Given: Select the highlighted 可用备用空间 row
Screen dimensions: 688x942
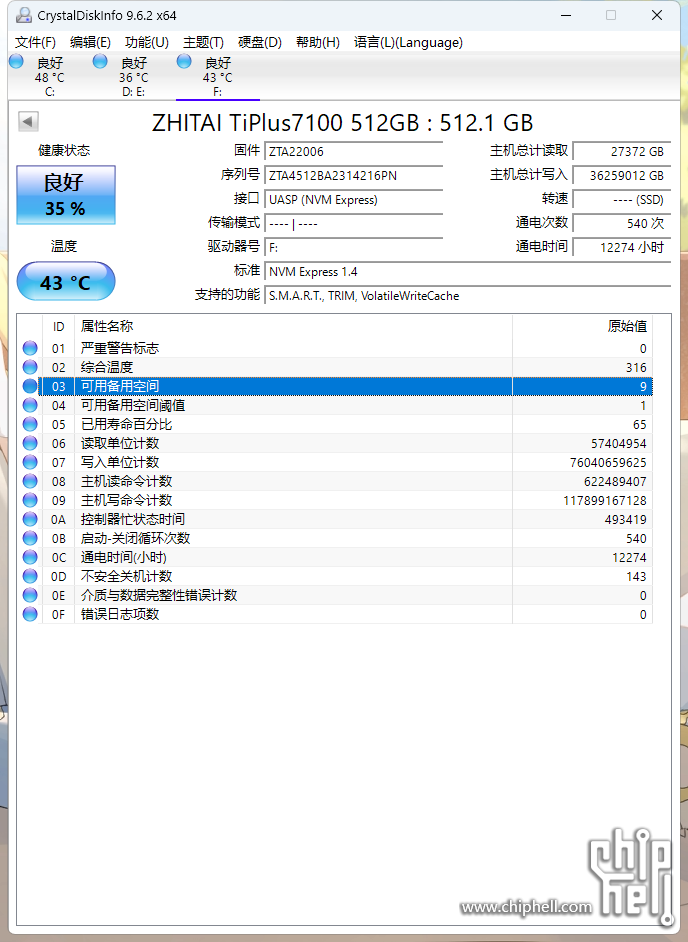Looking at the screenshot, I should pos(335,386).
